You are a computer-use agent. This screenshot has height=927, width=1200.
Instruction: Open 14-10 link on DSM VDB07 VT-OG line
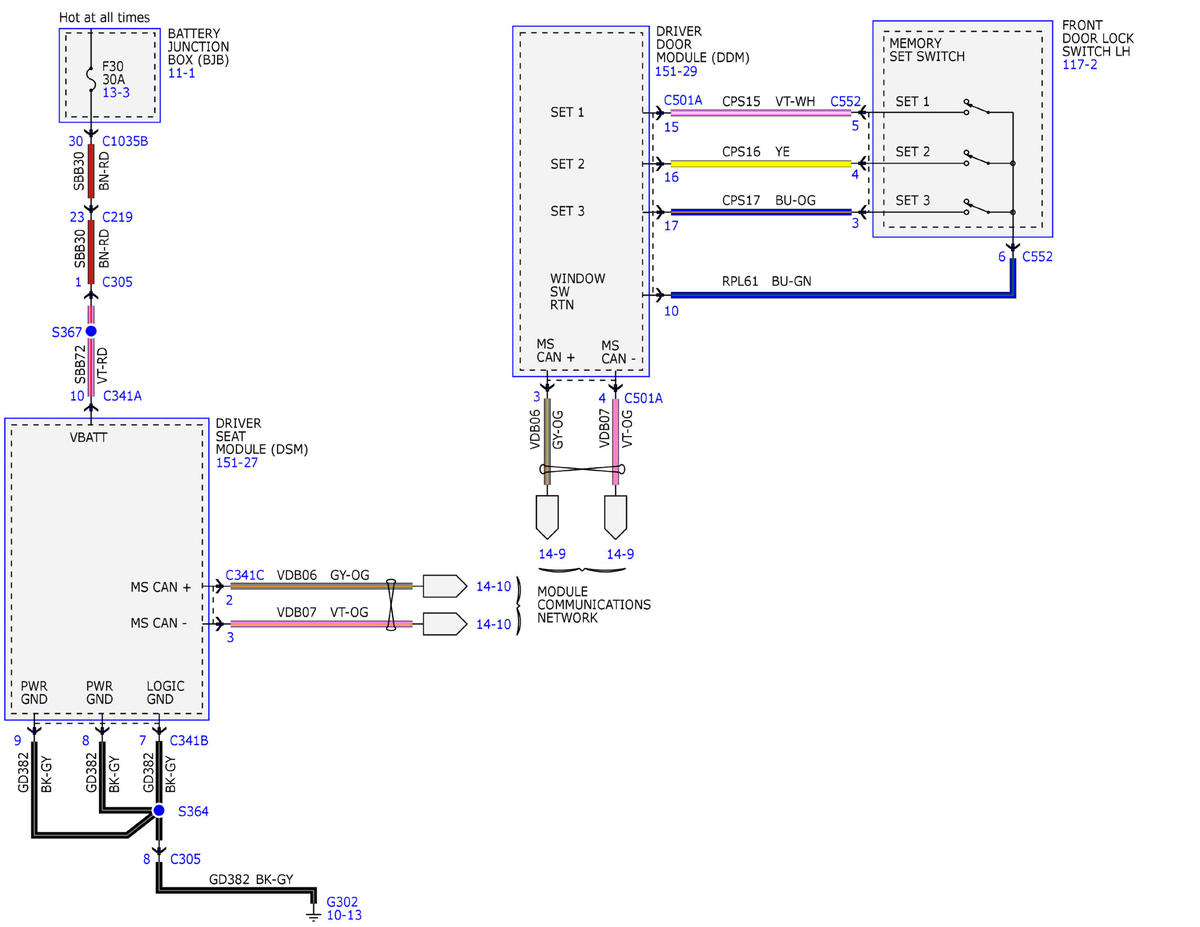(x=493, y=624)
